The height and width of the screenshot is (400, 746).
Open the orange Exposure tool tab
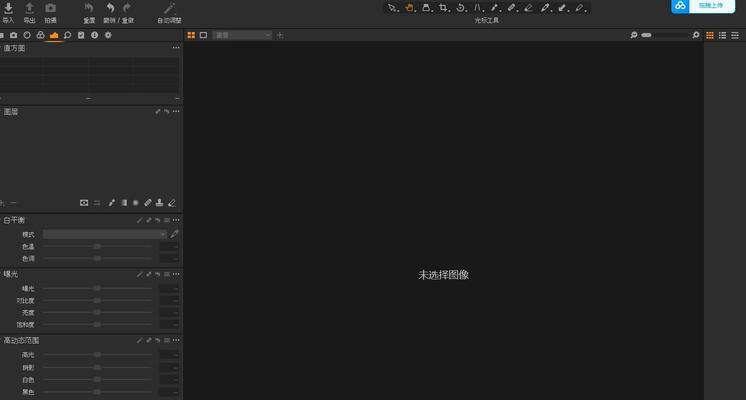tap(54, 35)
